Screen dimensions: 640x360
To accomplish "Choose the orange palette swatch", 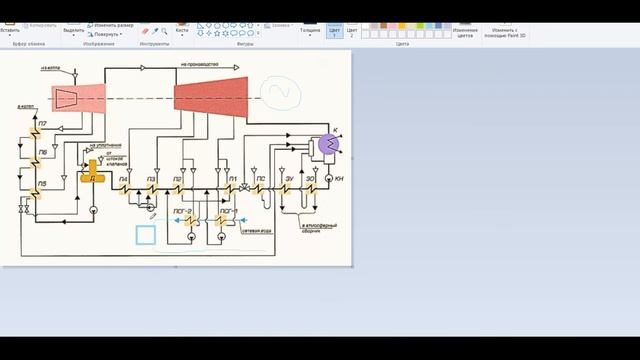I will point(402,26).
